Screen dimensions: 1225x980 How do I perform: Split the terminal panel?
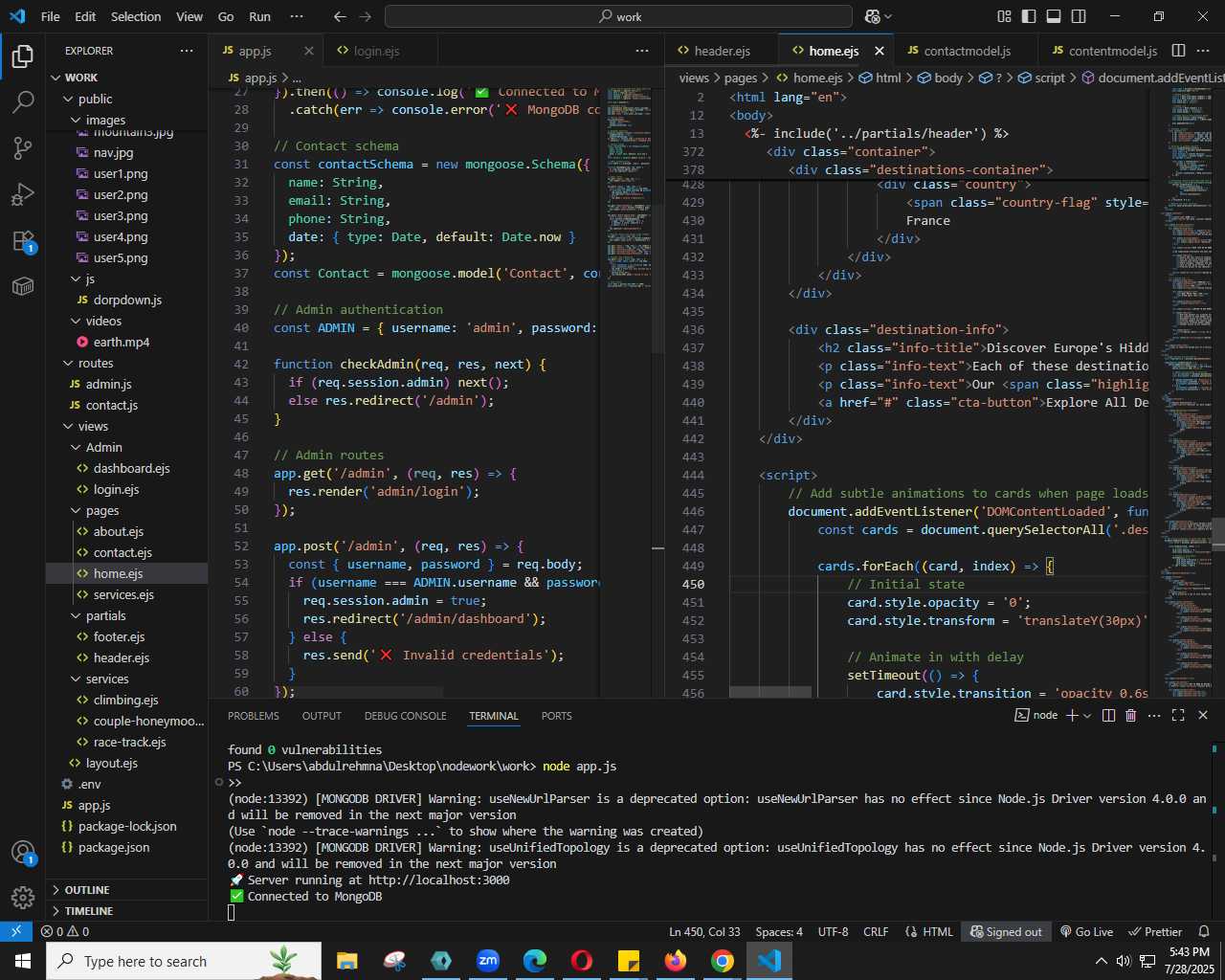click(1108, 715)
